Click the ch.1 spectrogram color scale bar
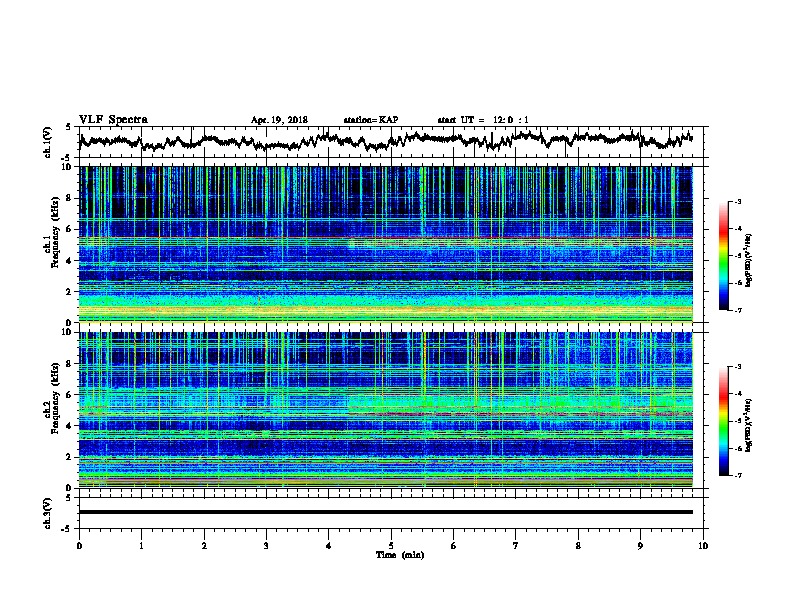 point(723,256)
